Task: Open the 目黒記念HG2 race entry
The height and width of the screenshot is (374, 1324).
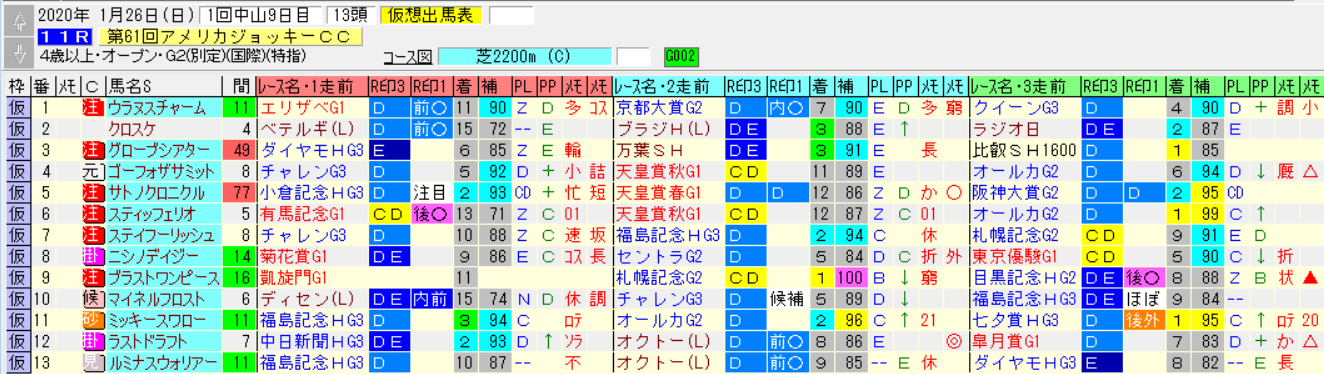Action: point(1025,277)
